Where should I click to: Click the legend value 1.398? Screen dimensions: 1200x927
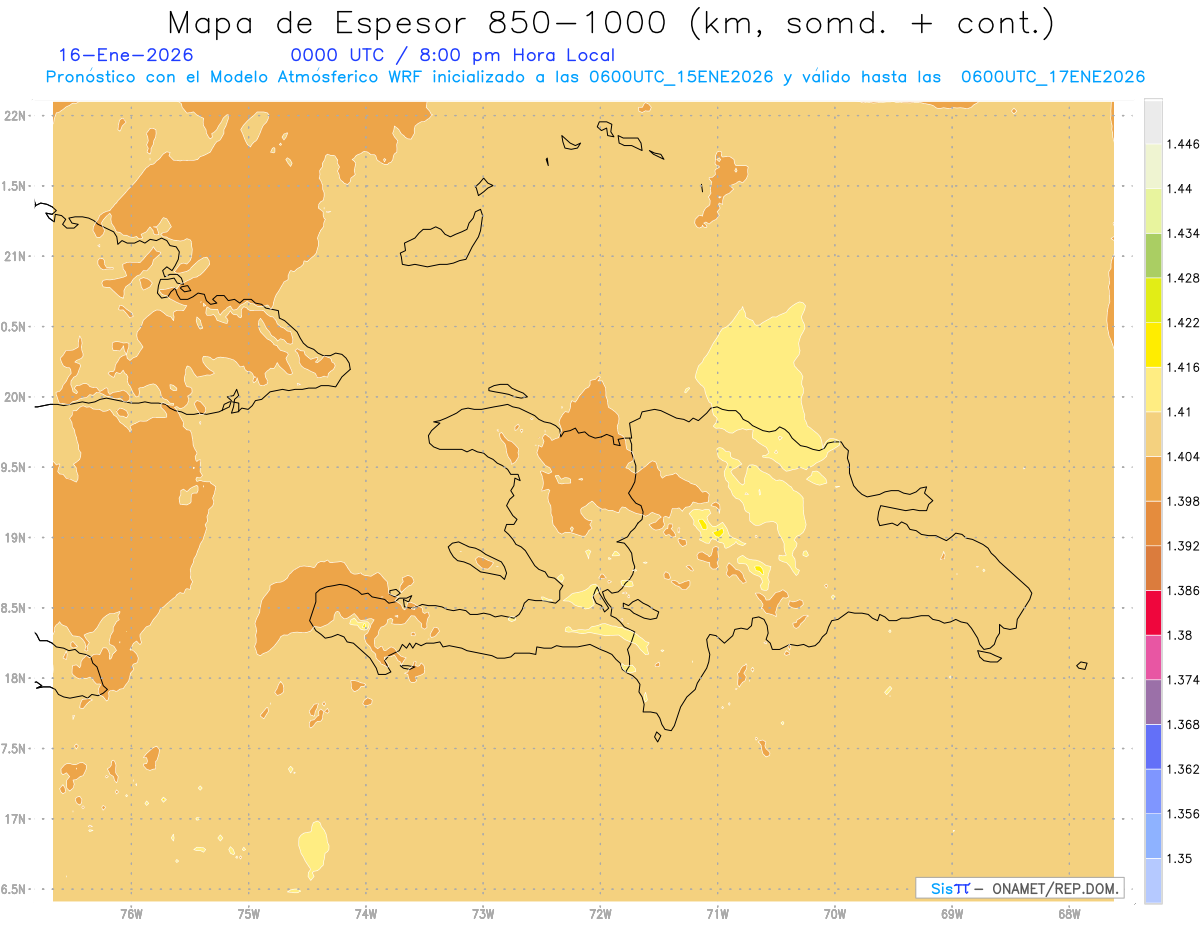coord(1183,501)
